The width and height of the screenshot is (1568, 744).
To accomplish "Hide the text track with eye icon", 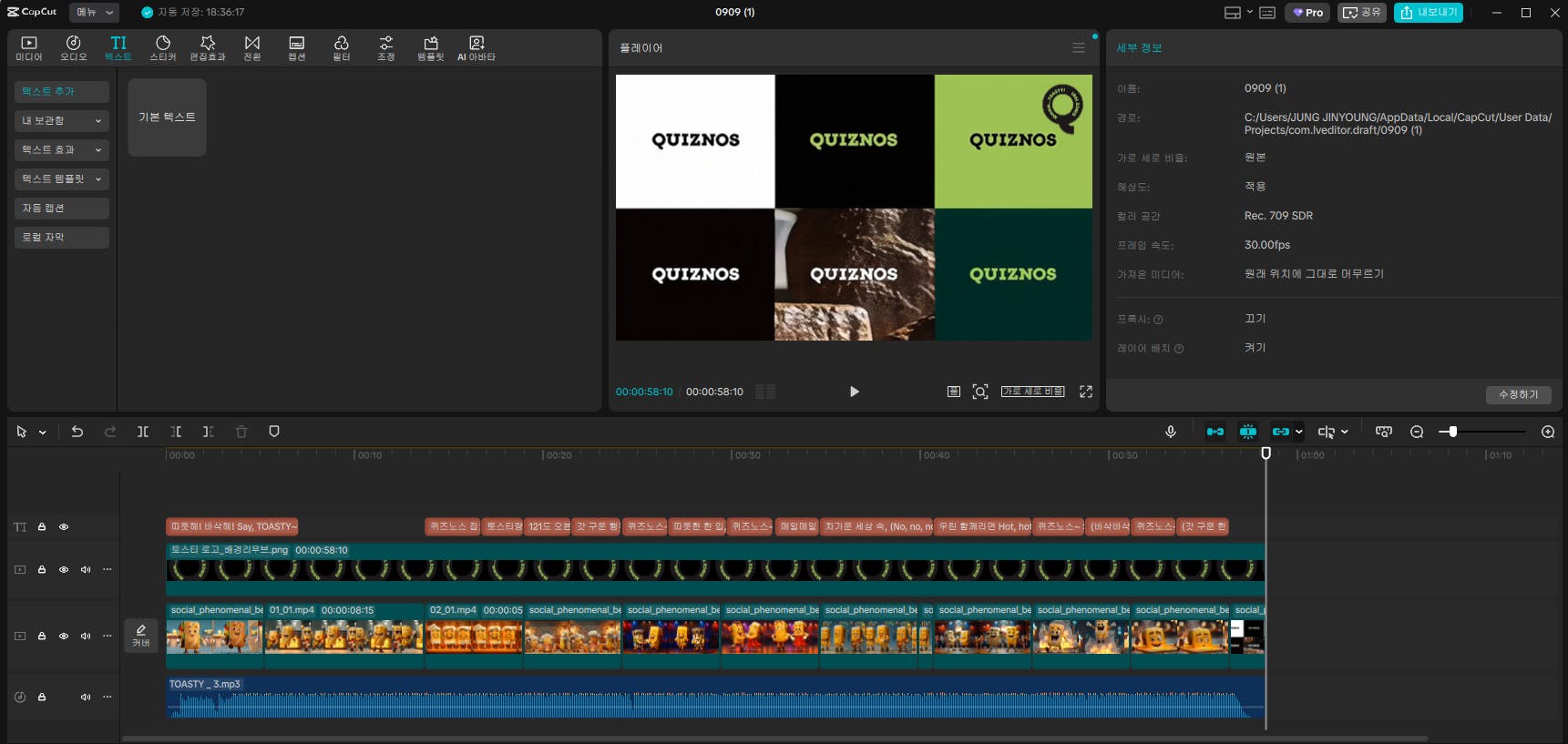I will [64, 527].
